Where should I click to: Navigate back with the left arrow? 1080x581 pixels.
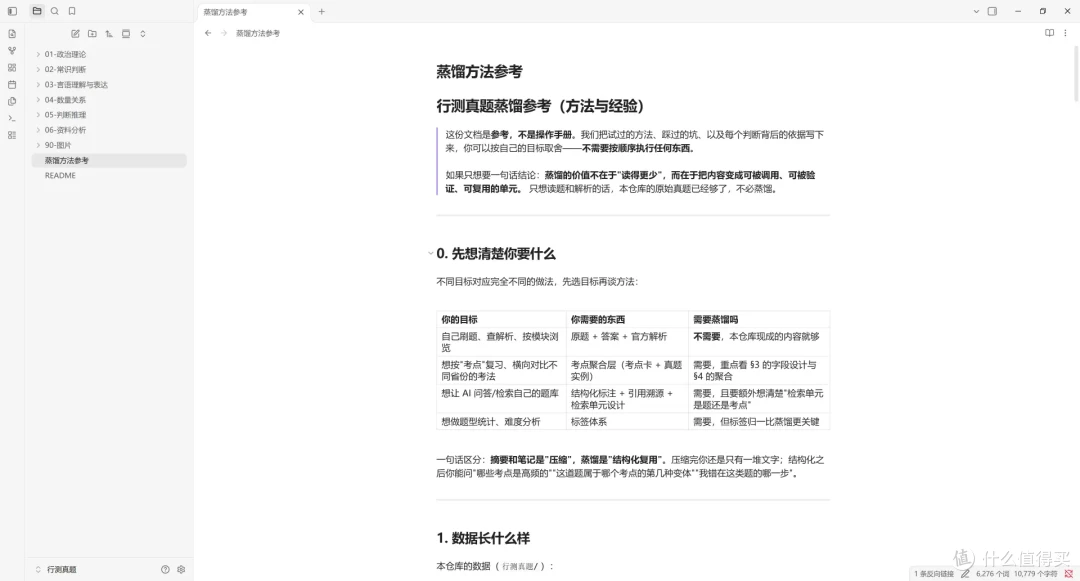click(x=208, y=33)
